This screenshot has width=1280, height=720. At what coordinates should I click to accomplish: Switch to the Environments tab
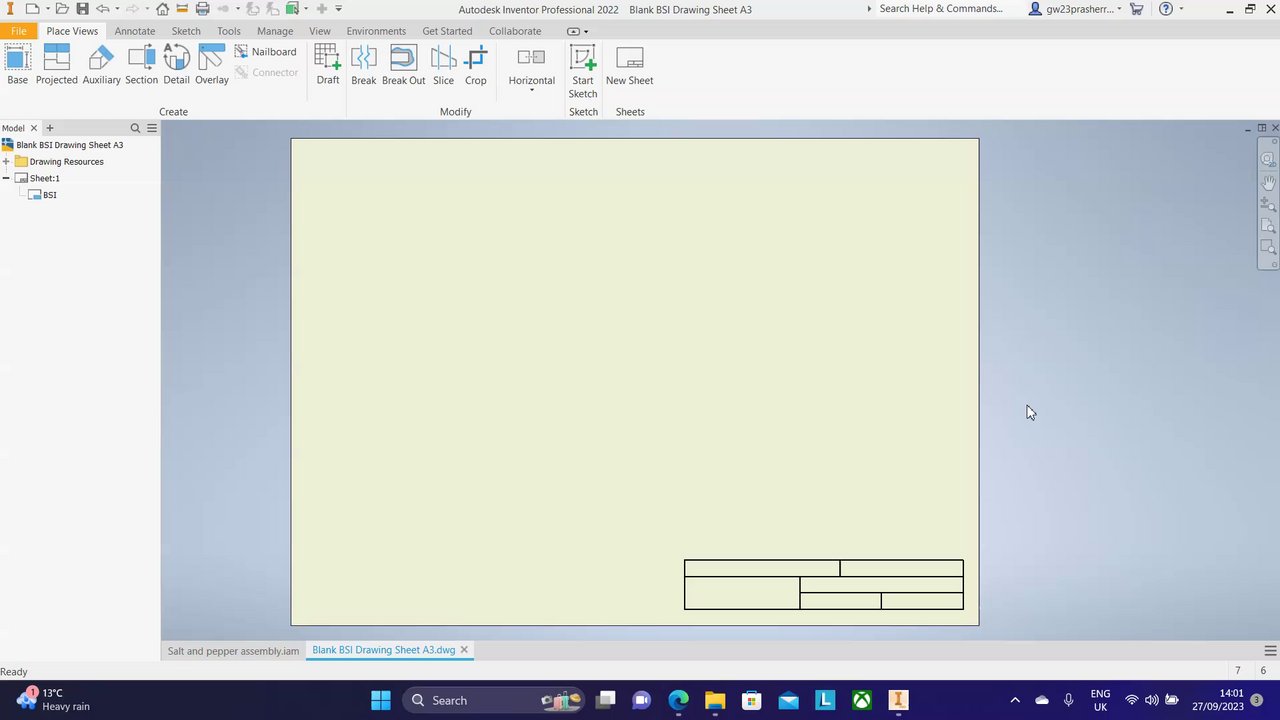376,31
